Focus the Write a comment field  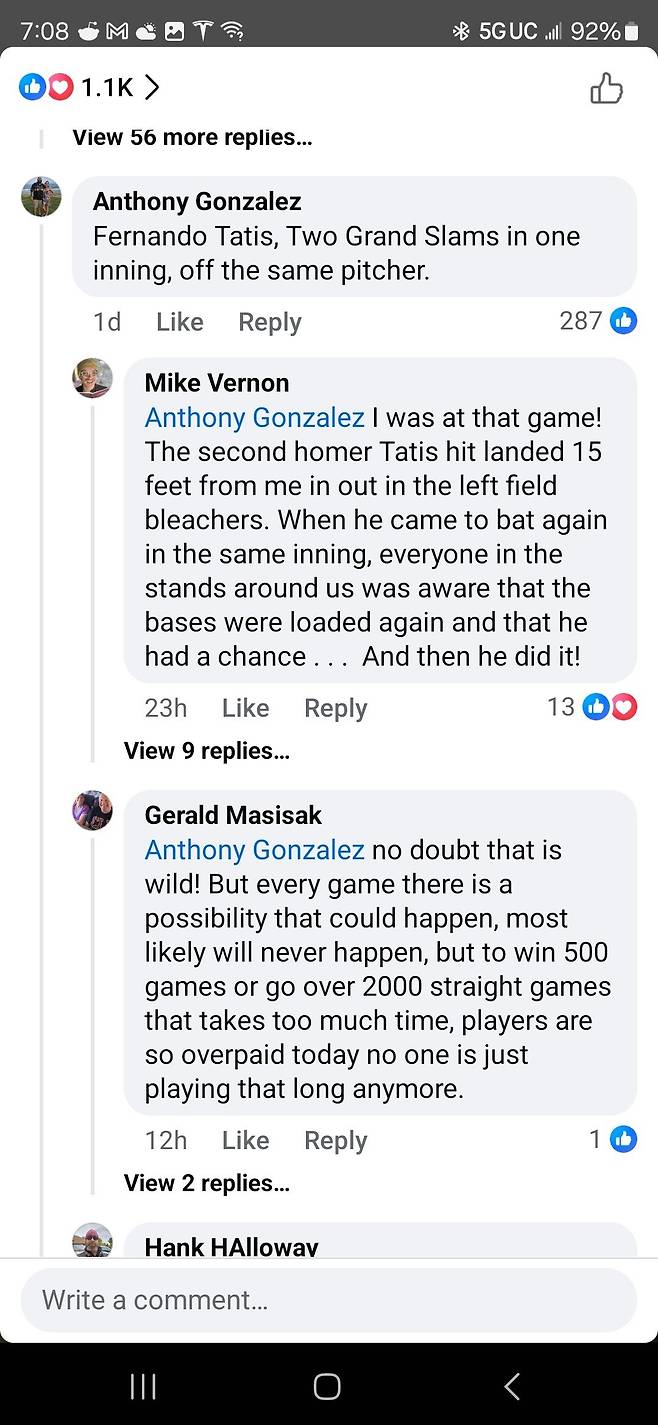(328, 1300)
